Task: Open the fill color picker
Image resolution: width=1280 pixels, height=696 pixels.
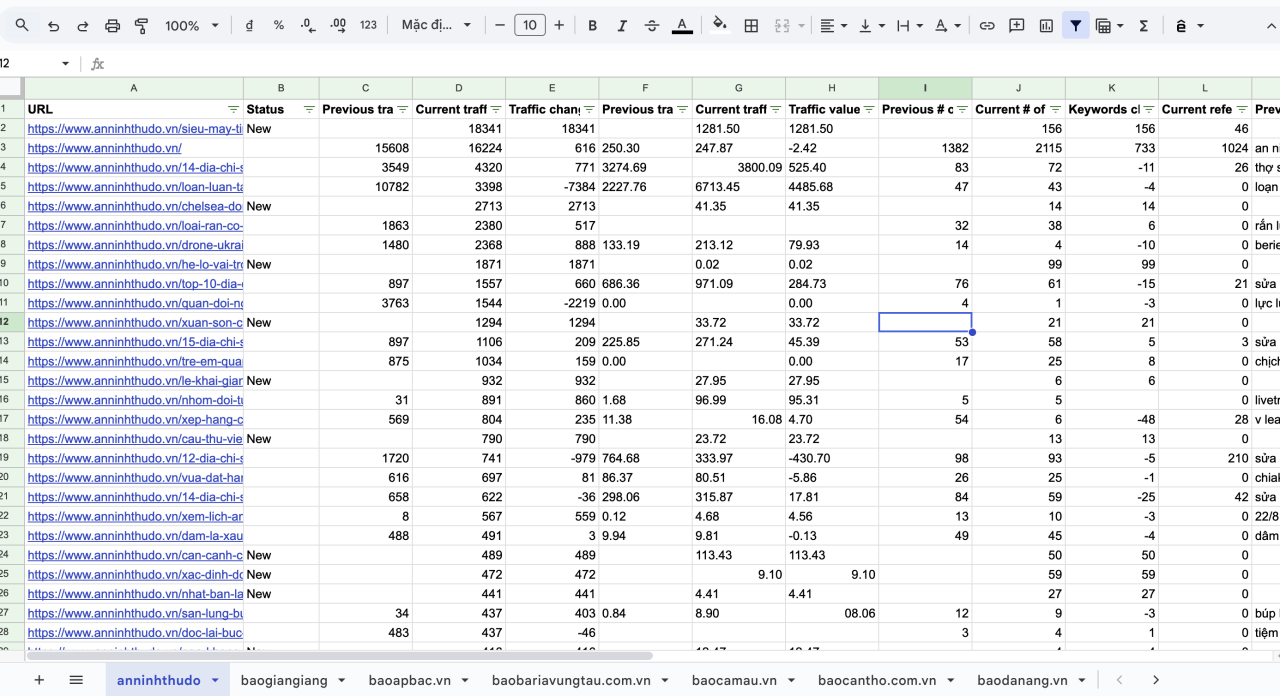Action: point(720,25)
